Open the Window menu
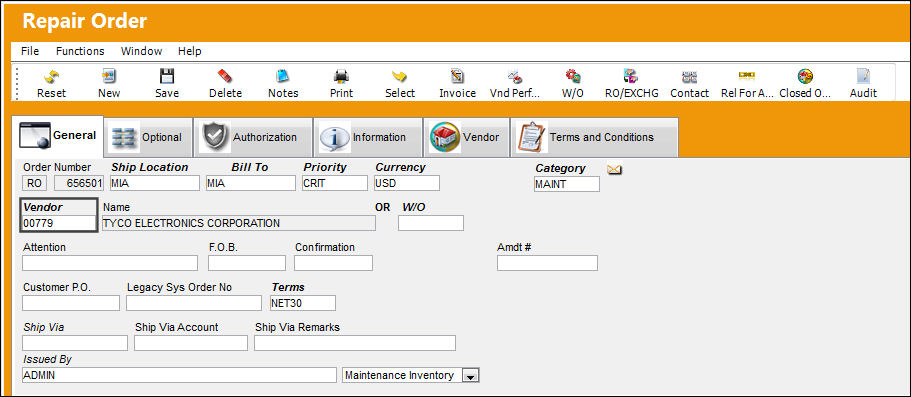This screenshot has width=911, height=397. click(141, 51)
